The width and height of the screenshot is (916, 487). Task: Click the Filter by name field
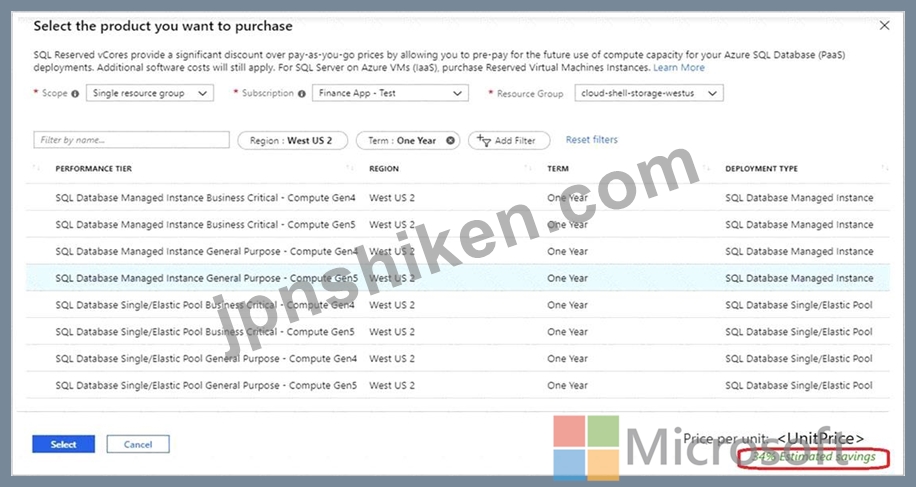click(131, 140)
